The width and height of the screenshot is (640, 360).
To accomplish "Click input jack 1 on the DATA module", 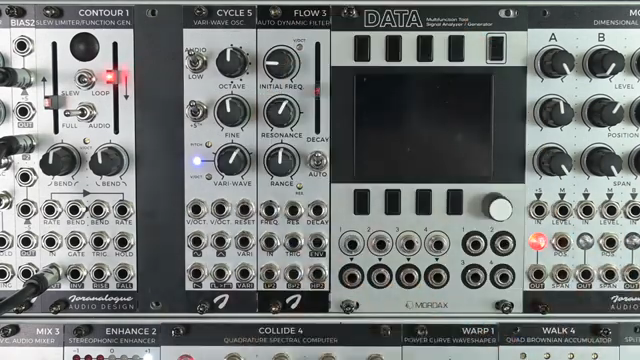I will 351,244.
